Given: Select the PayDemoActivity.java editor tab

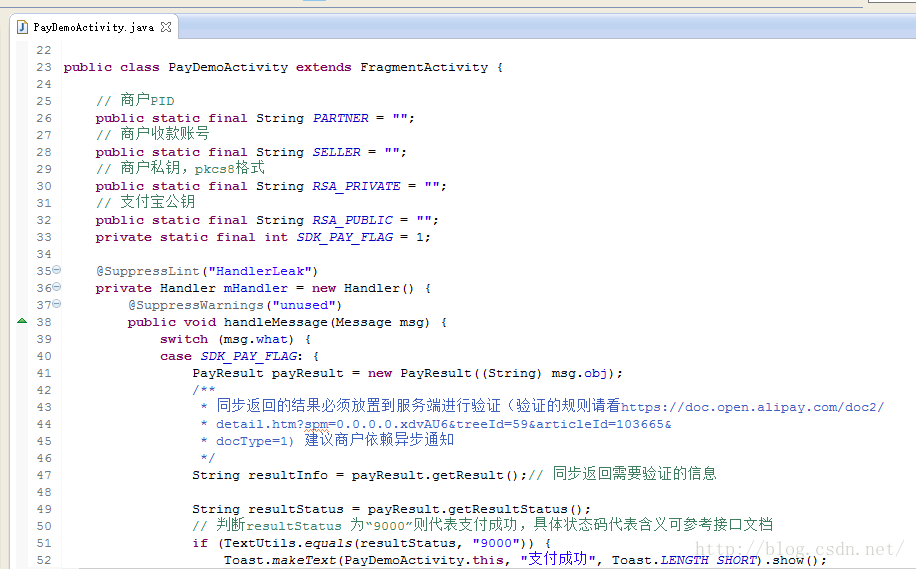Looking at the screenshot, I should click(x=93, y=27).
